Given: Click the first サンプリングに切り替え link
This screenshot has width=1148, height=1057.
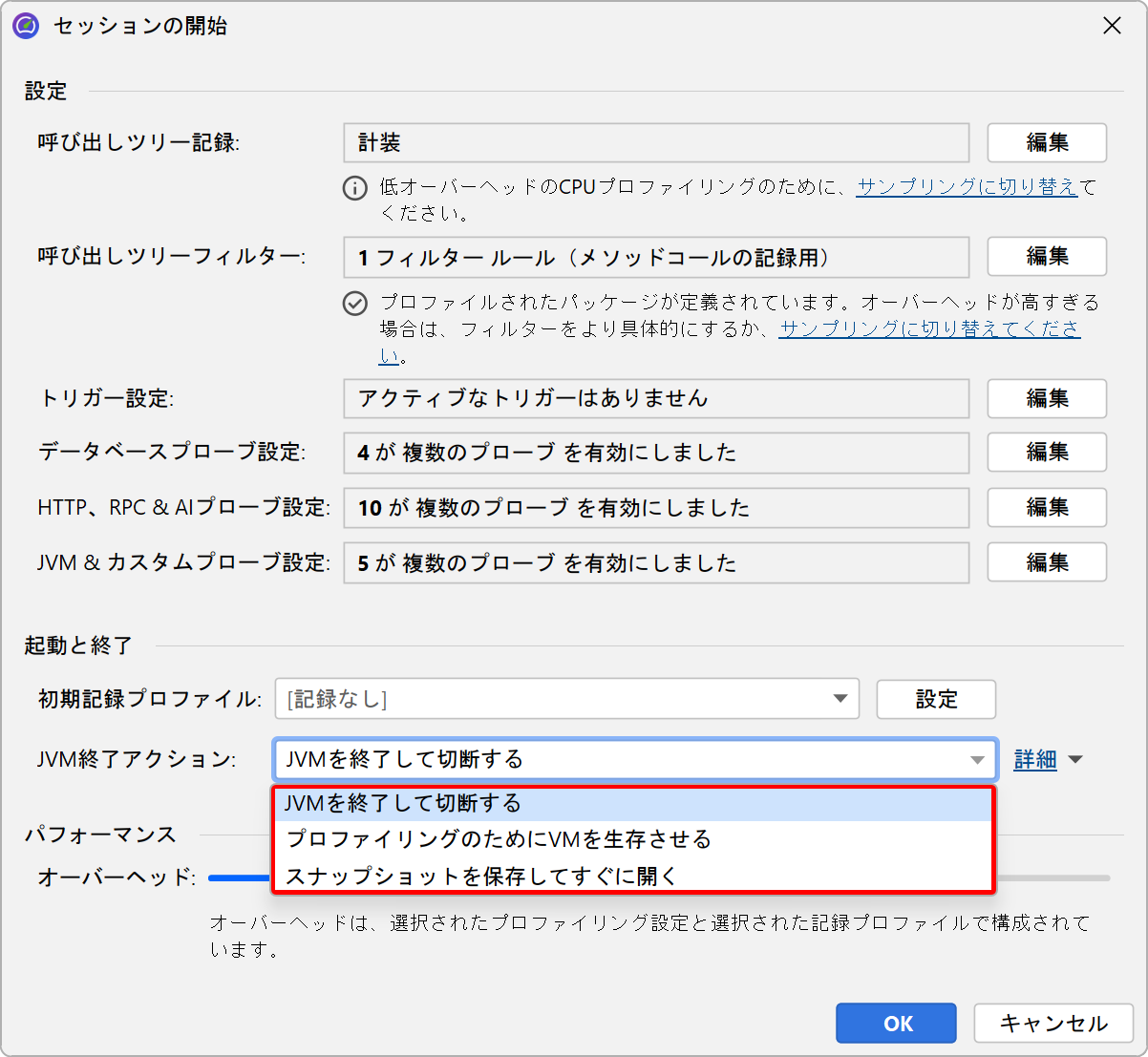Looking at the screenshot, I should point(967,187).
